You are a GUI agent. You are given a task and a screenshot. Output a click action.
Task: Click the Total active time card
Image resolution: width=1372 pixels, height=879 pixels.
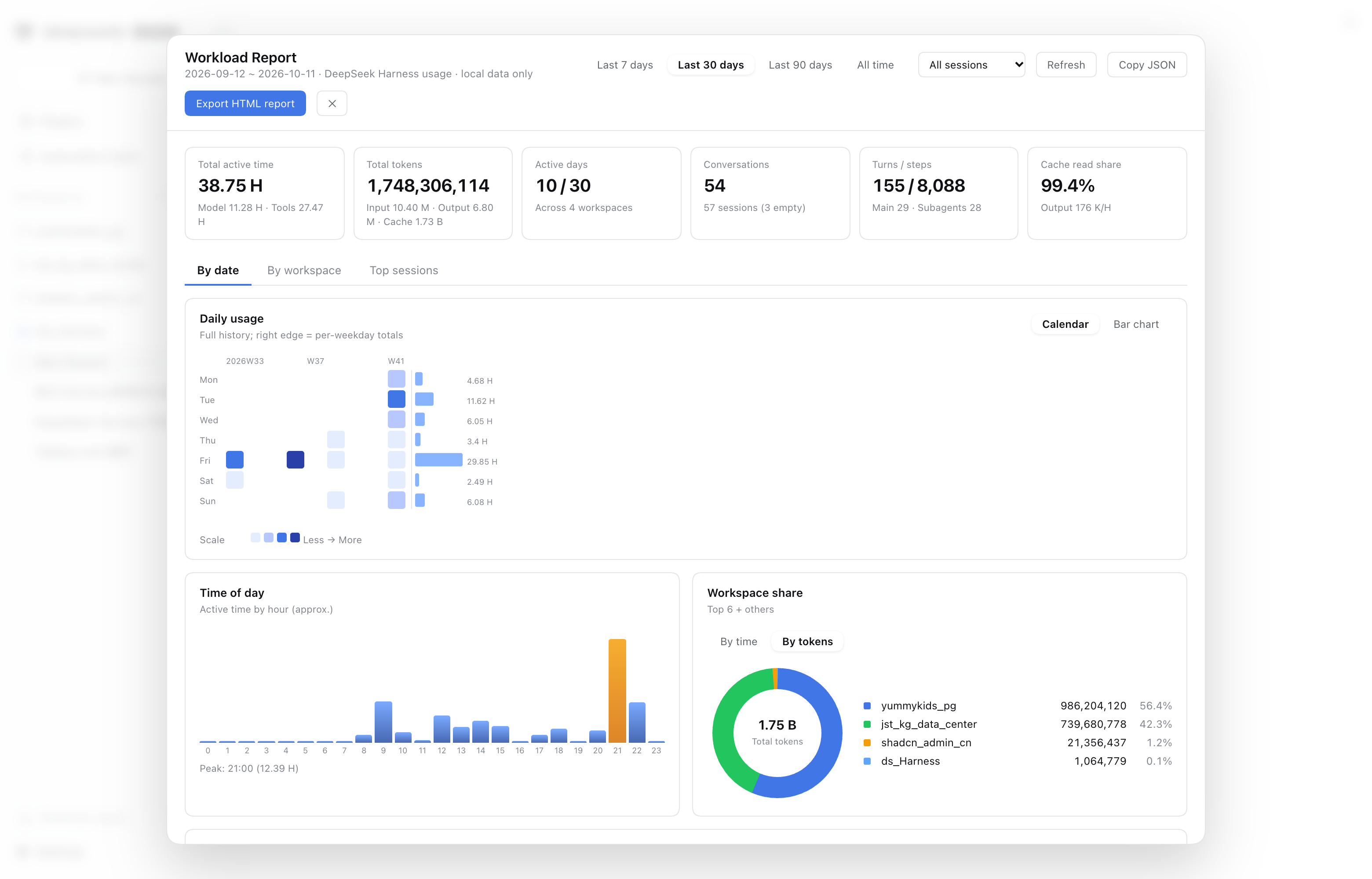point(264,193)
